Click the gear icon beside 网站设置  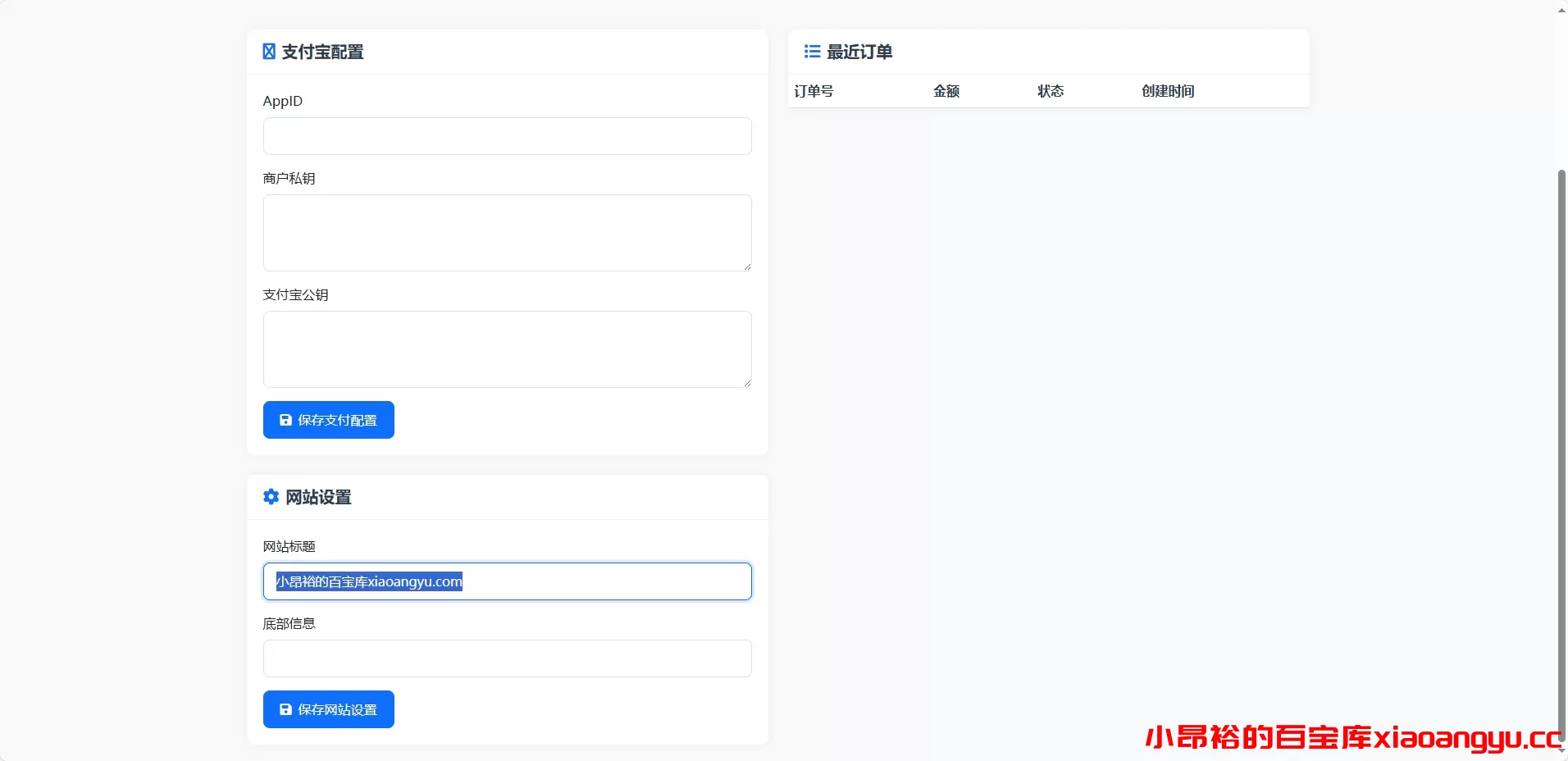pos(271,497)
